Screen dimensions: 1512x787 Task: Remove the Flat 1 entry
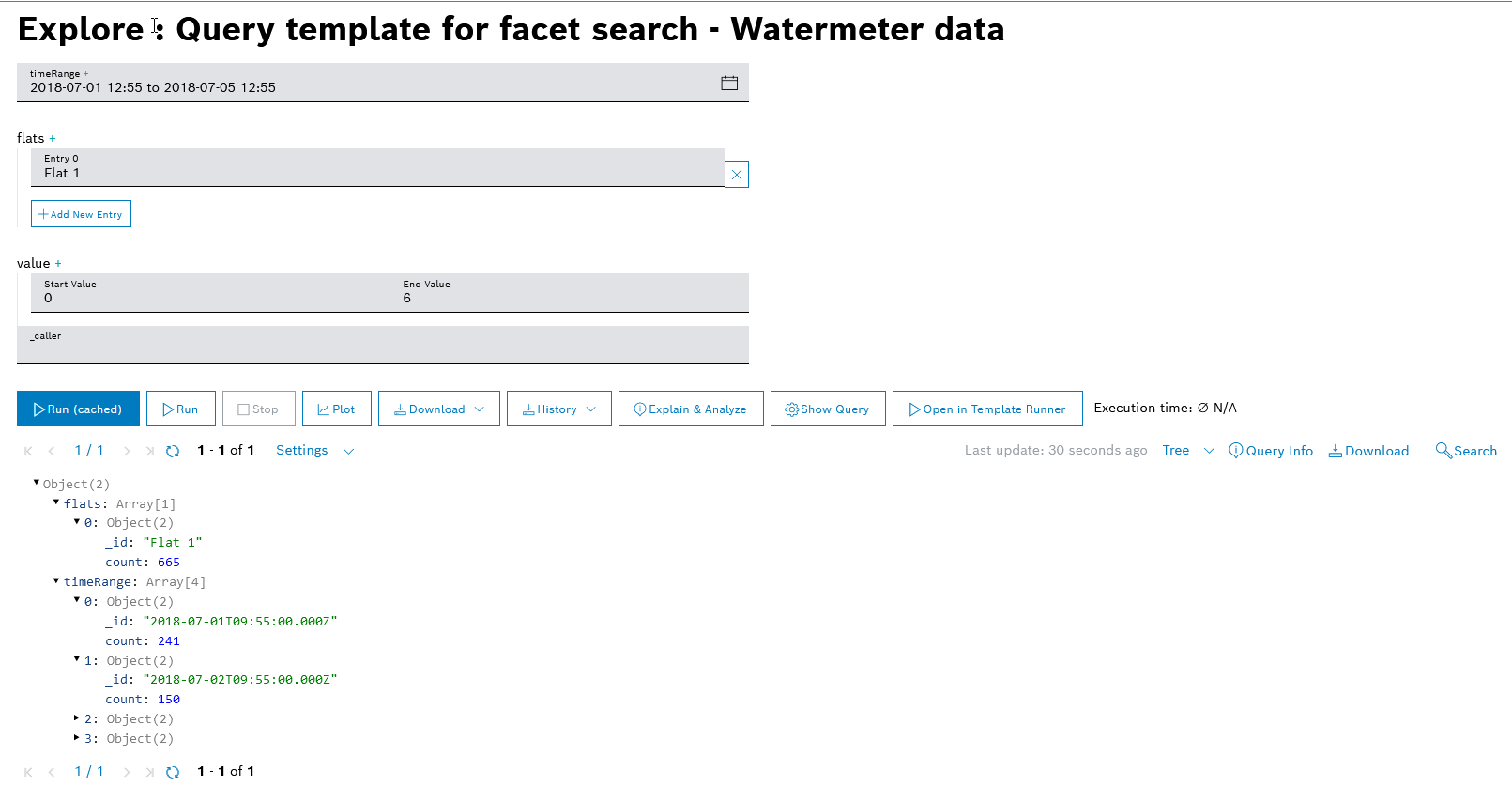tap(737, 175)
